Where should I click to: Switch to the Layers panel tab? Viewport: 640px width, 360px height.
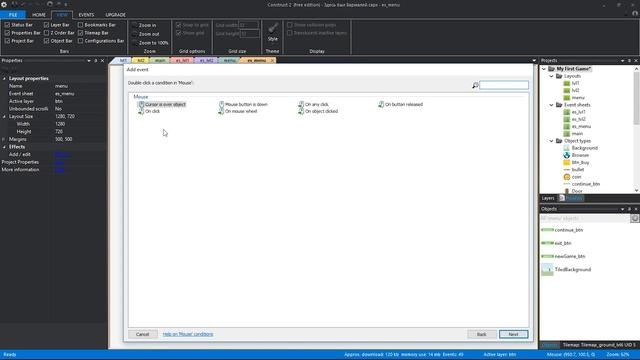pyautogui.click(x=548, y=198)
